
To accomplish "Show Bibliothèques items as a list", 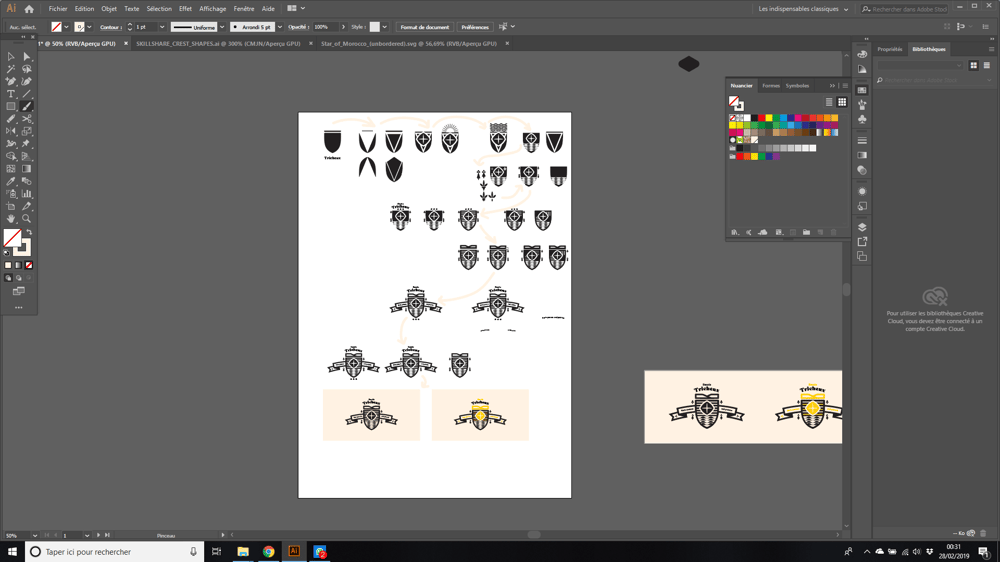I will (x=987, y=65).
